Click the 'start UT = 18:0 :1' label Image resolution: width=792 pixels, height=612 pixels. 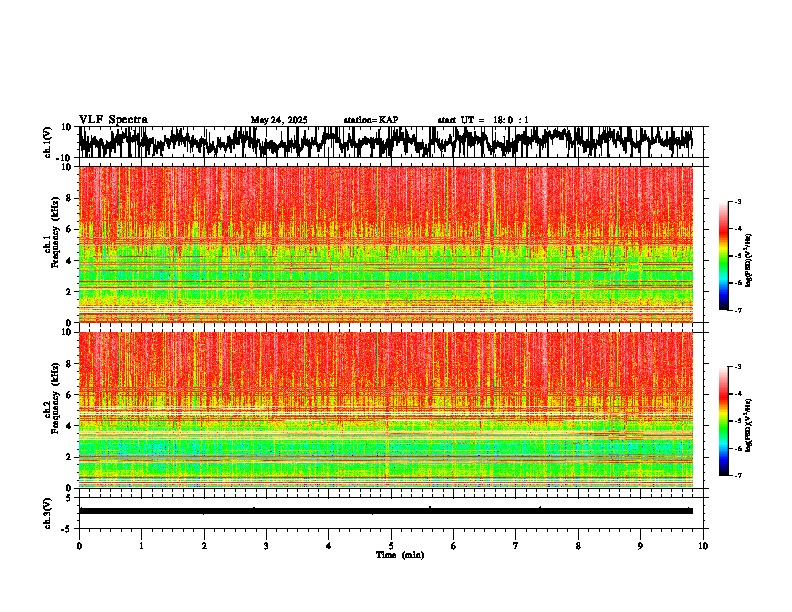[x=483, y=120]
